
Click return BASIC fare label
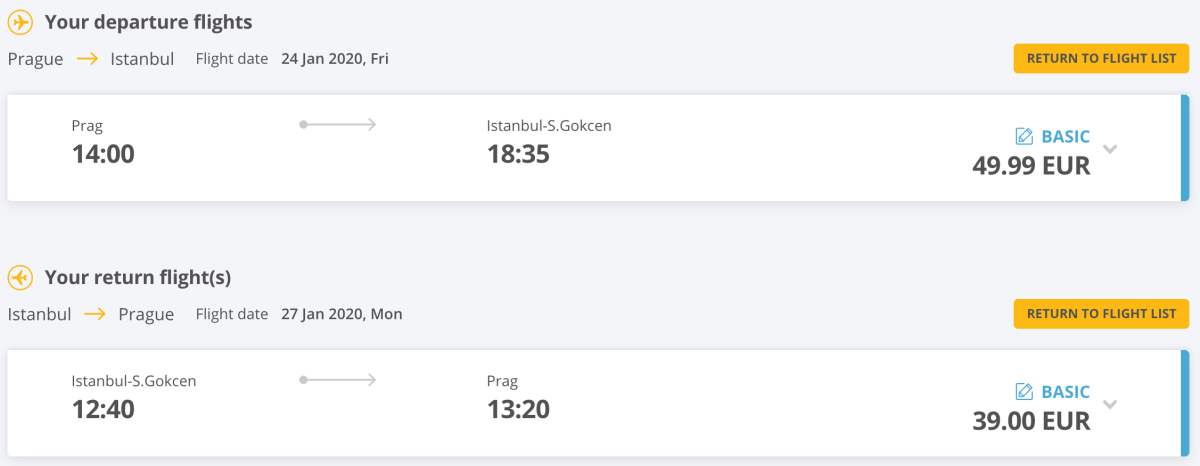point(1065,391)
